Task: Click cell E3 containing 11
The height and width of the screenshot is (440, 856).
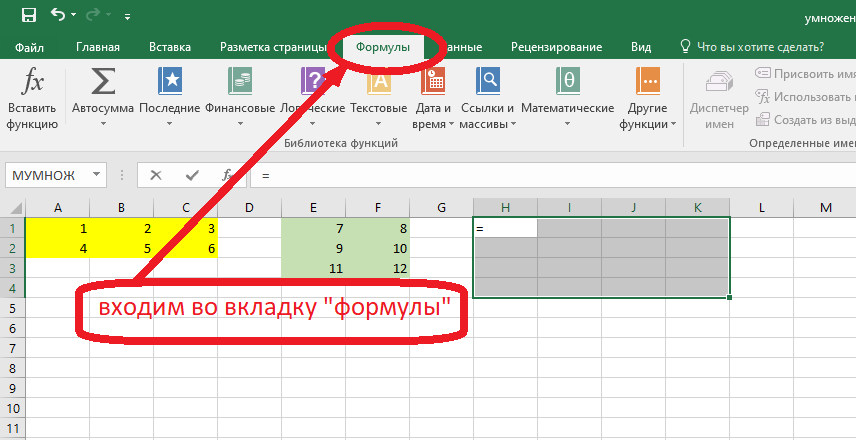Action: [x=313, y=268]
